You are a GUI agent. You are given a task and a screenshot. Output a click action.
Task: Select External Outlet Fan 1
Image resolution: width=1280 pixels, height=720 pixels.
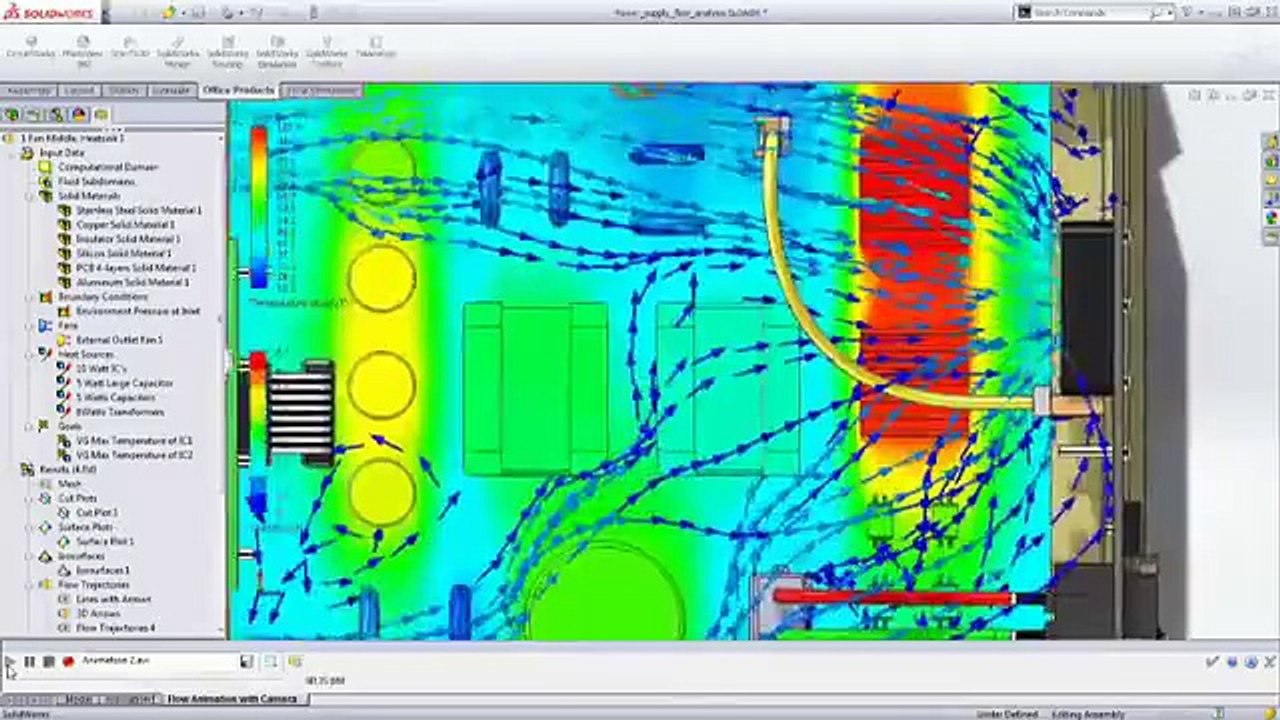[119, 340]
